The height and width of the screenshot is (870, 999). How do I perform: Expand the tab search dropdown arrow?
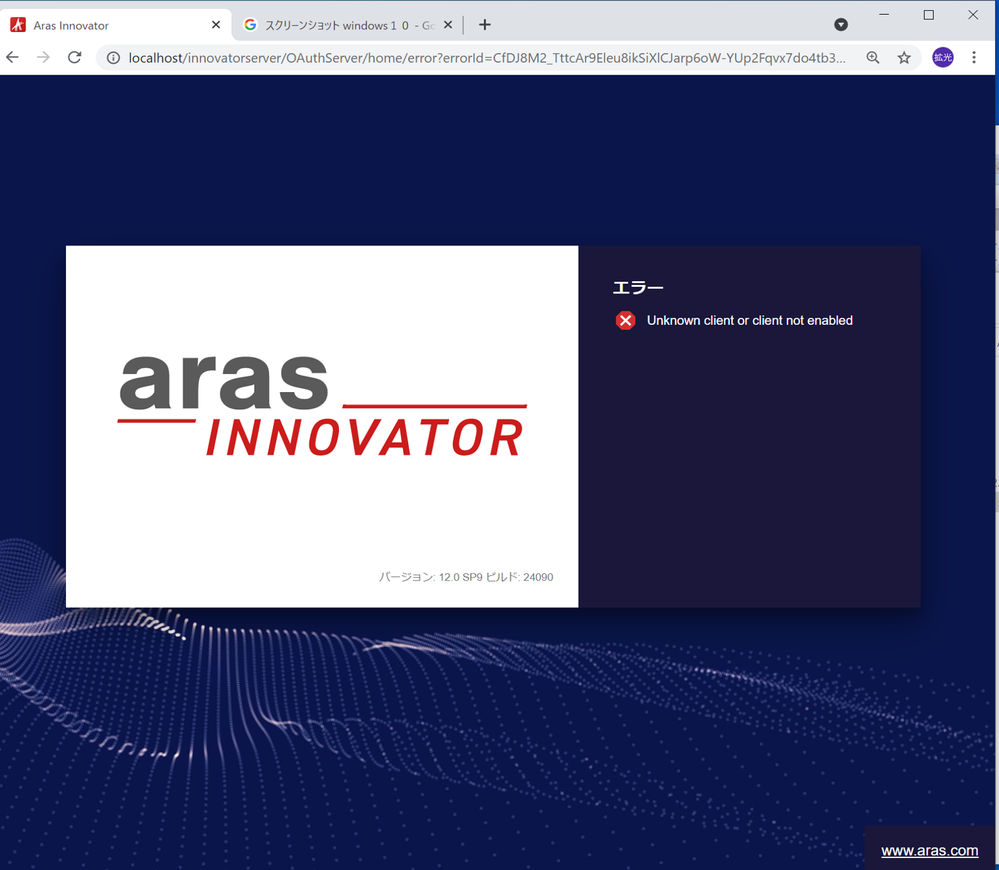pyautogui.click(x=841, y=25)
